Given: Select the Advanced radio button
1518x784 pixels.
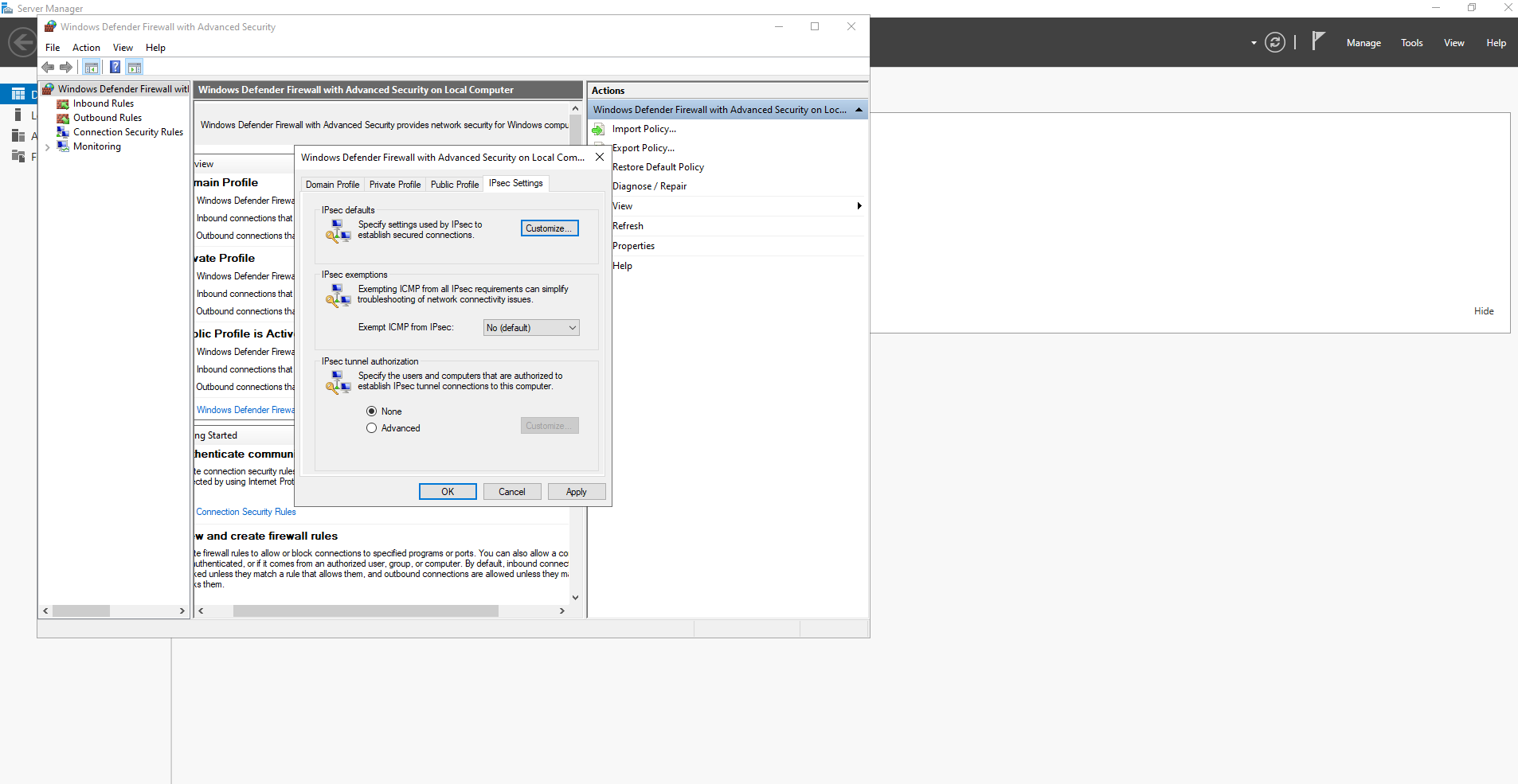Looking at the screenshot, I should point(371,428).
